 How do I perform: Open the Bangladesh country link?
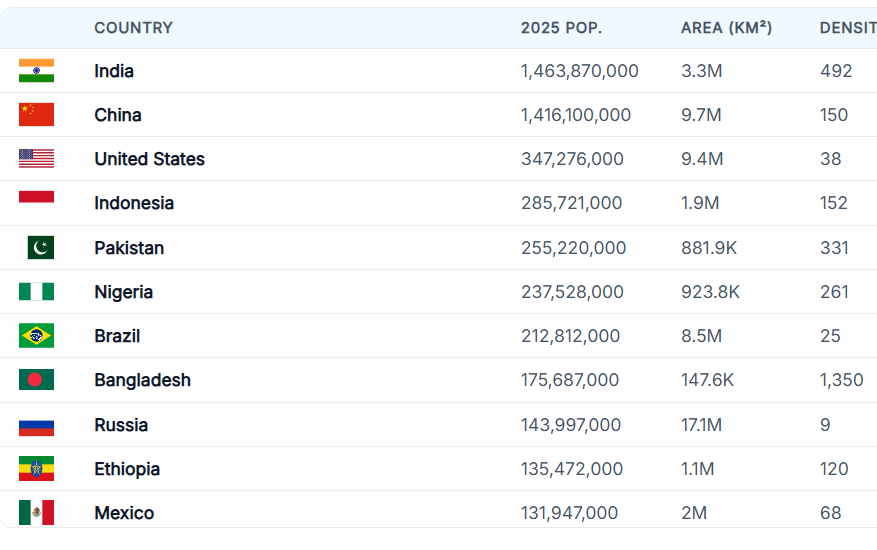(142, 380)
